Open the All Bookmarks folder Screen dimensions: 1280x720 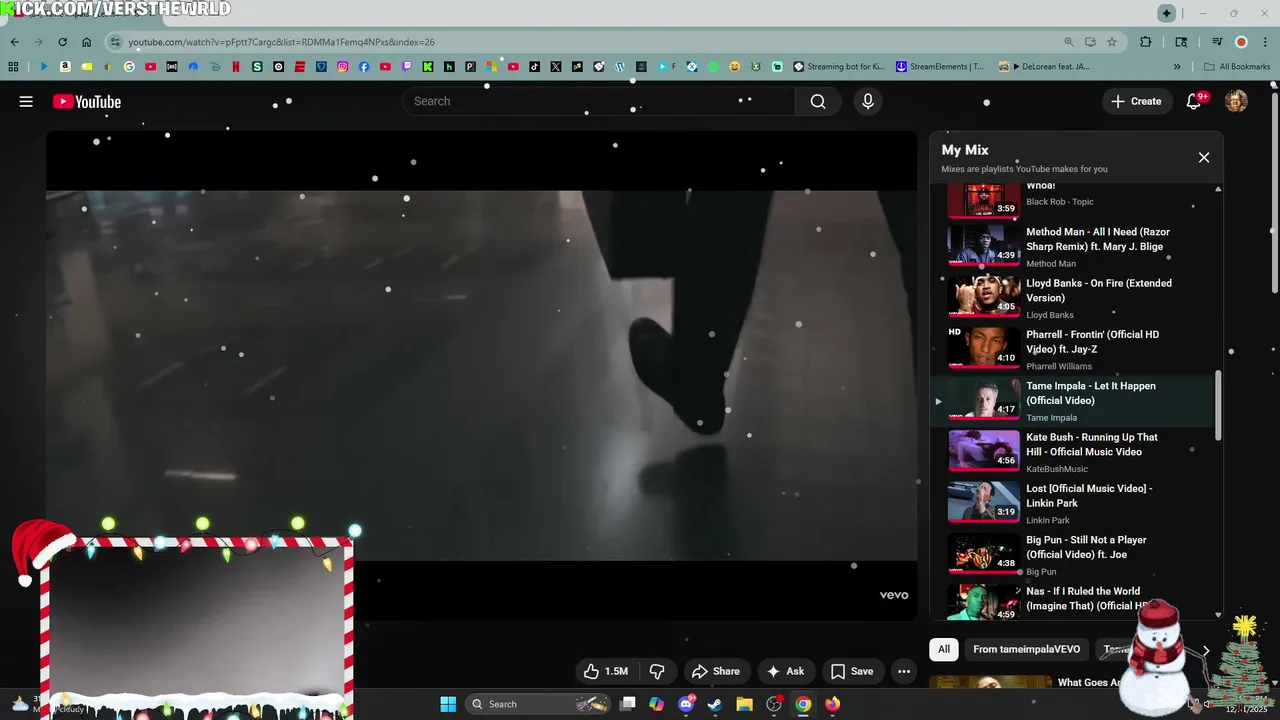pos(1237,67)
